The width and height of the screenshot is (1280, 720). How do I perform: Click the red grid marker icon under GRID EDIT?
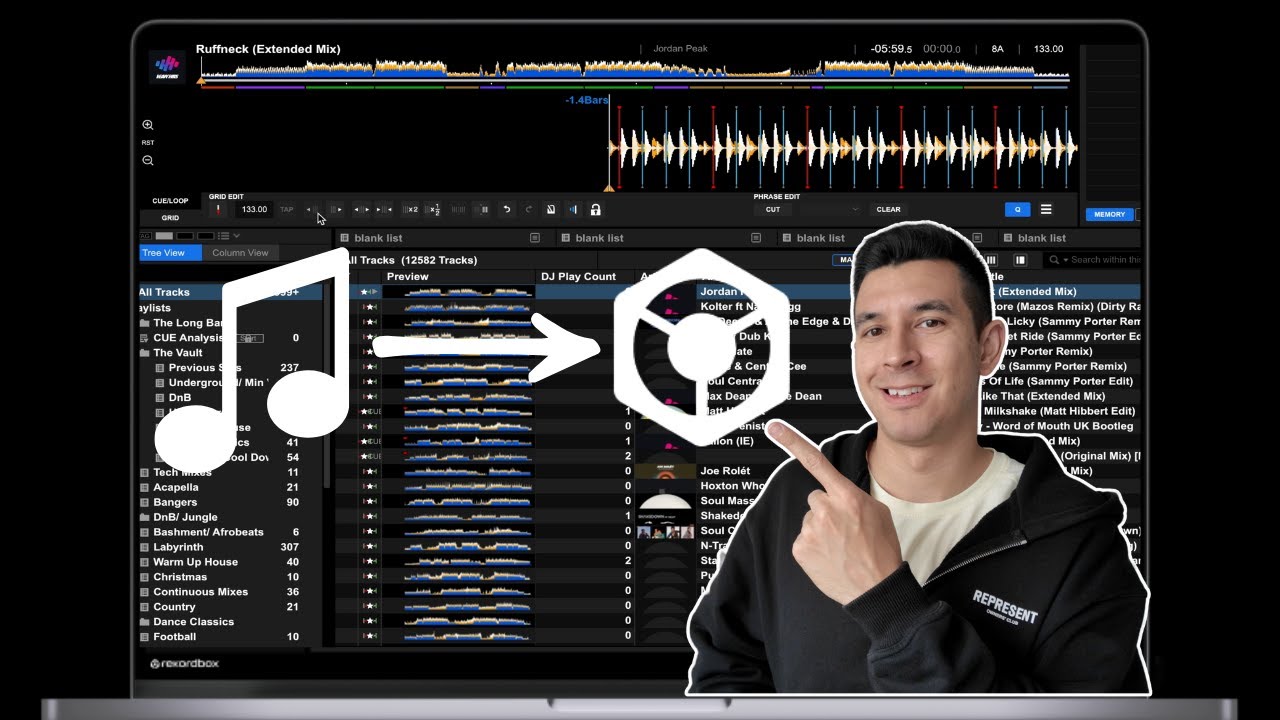[x=219, y=209]
